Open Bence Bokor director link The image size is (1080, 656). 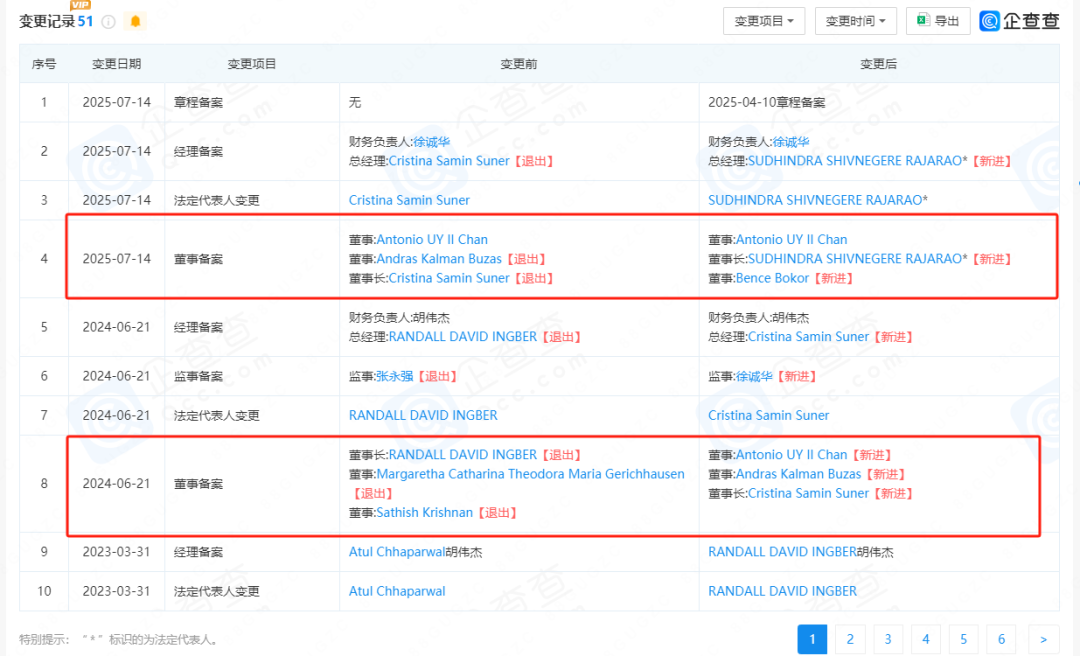point(772,278)
